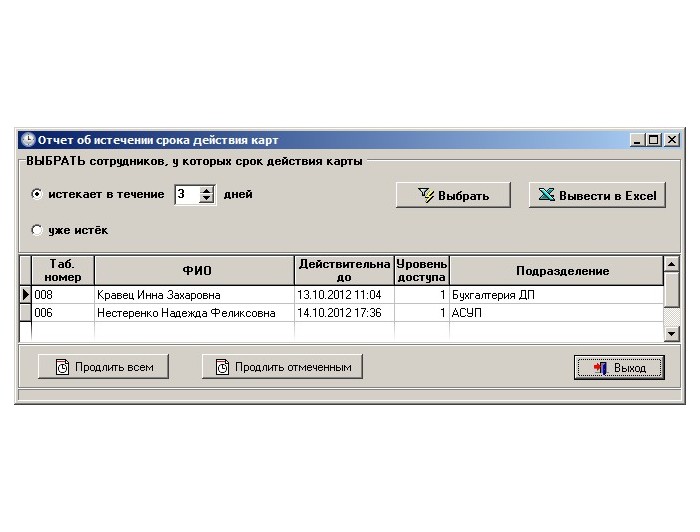This screenshot has height=532, width=700.
Task: Click the days number input field
Action: click(187, 195)
